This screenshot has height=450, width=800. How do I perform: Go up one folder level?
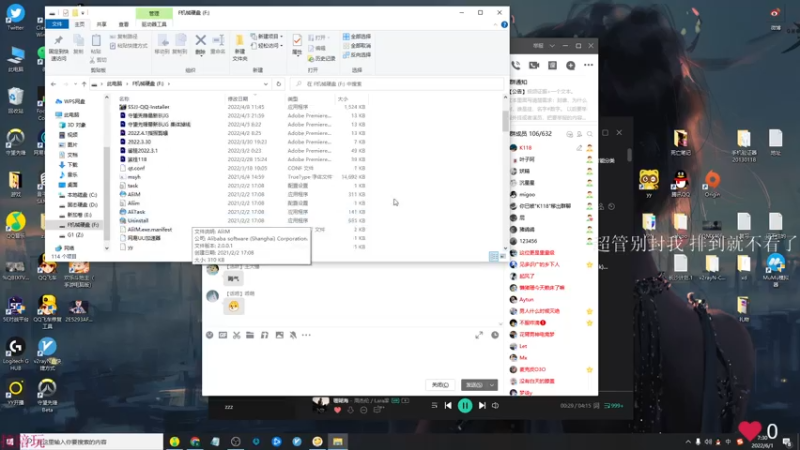tap(84, 84)
